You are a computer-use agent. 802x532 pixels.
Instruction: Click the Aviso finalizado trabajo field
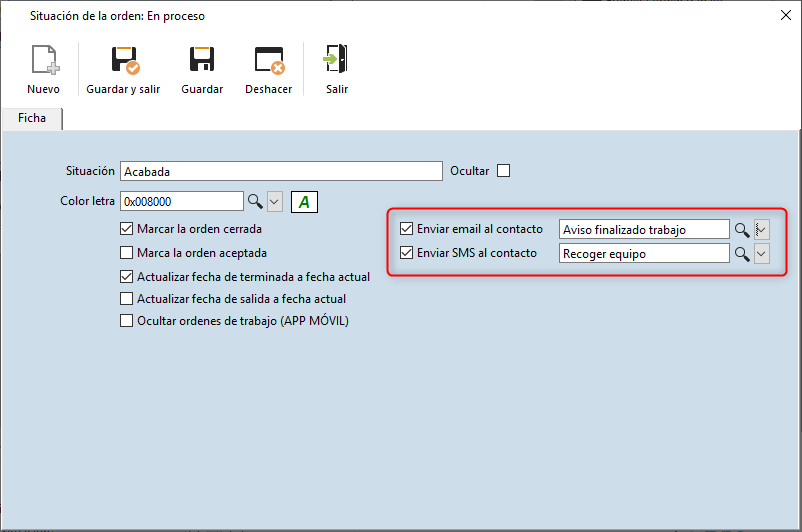click(x=644, y=230)
